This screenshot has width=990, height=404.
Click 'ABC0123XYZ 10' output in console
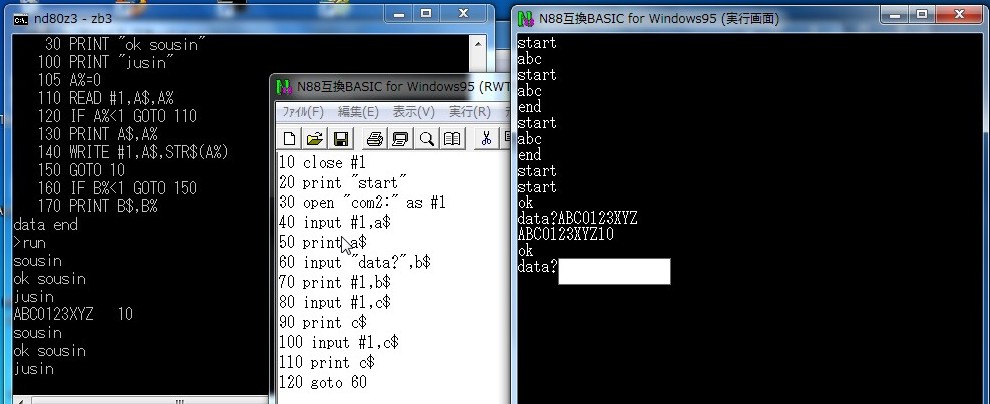click(73, 314)
